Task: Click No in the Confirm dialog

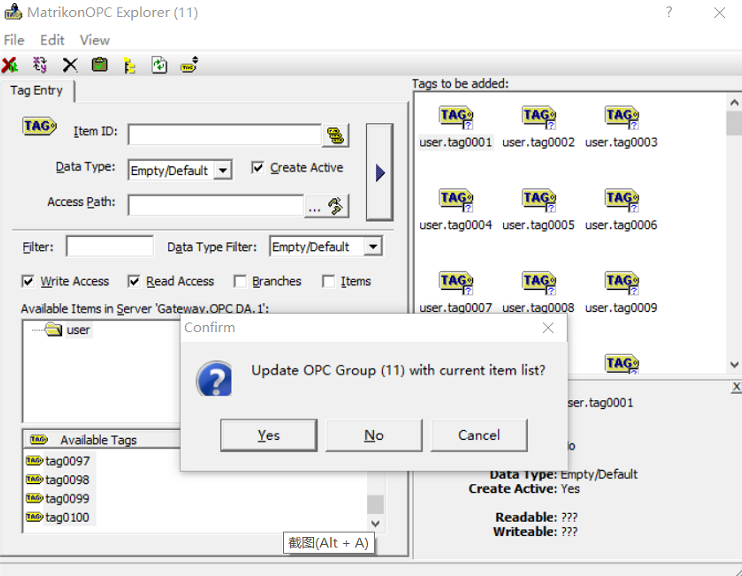Action: 374,435
